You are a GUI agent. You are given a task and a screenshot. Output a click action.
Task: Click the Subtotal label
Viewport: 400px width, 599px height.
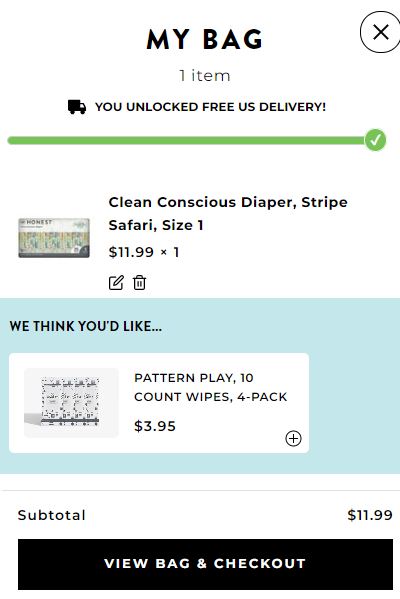[x=52, y=515]
